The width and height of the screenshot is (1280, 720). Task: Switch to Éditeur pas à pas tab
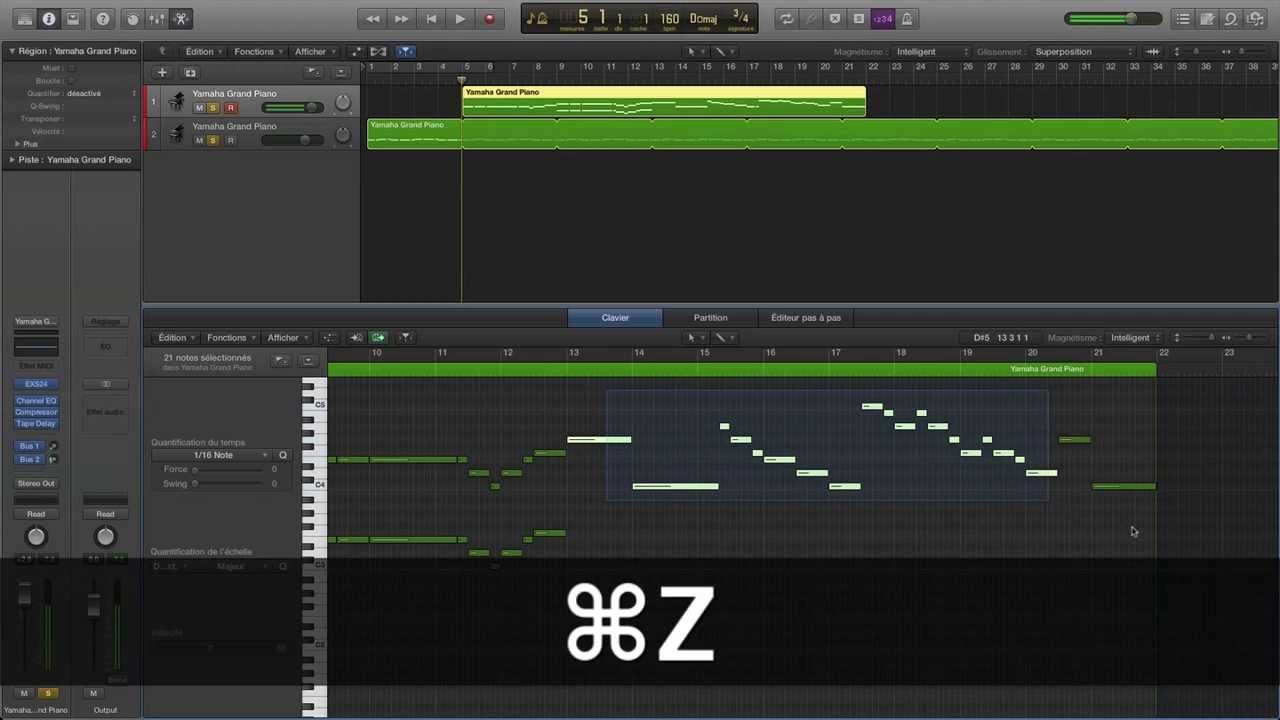[x=806, y=318]
